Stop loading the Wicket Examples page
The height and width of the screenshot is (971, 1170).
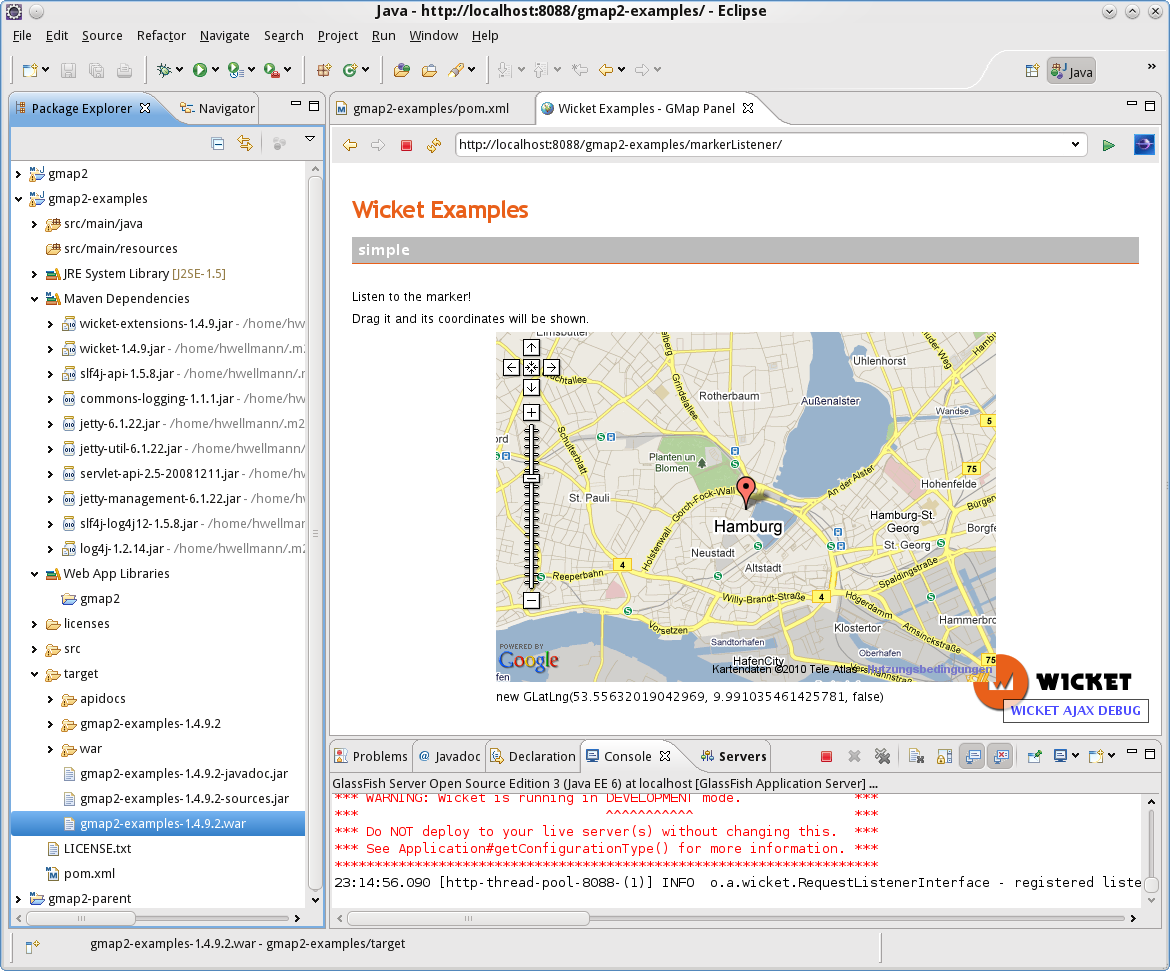[407, 145]
